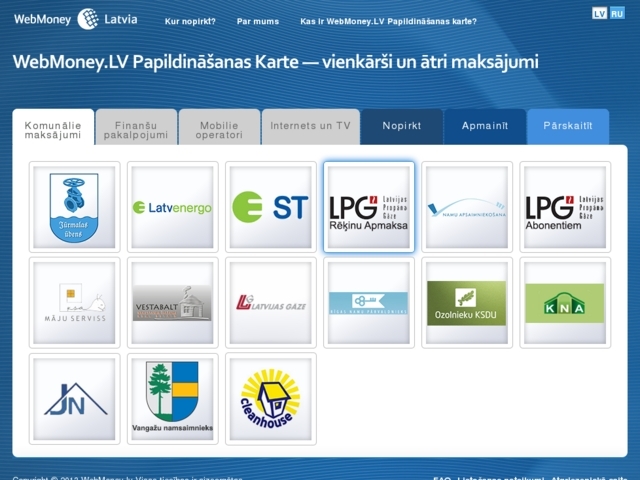This screenshot has height=480, width=640.
Task: Open LPG Rēķinu Apmaksa tile
Action: tap(369, 207)
